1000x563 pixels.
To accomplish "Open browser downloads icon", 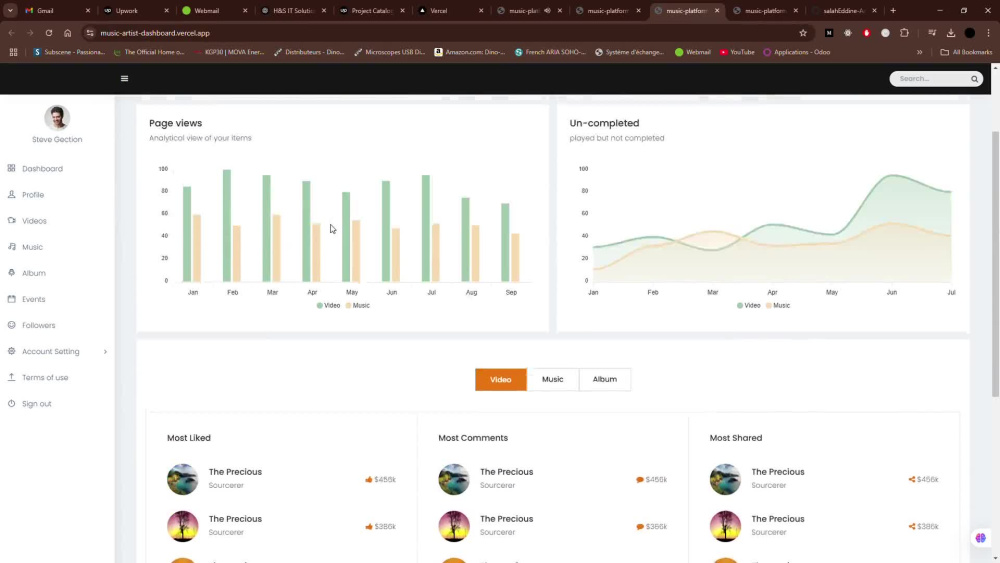I will [x=951, y=33].
